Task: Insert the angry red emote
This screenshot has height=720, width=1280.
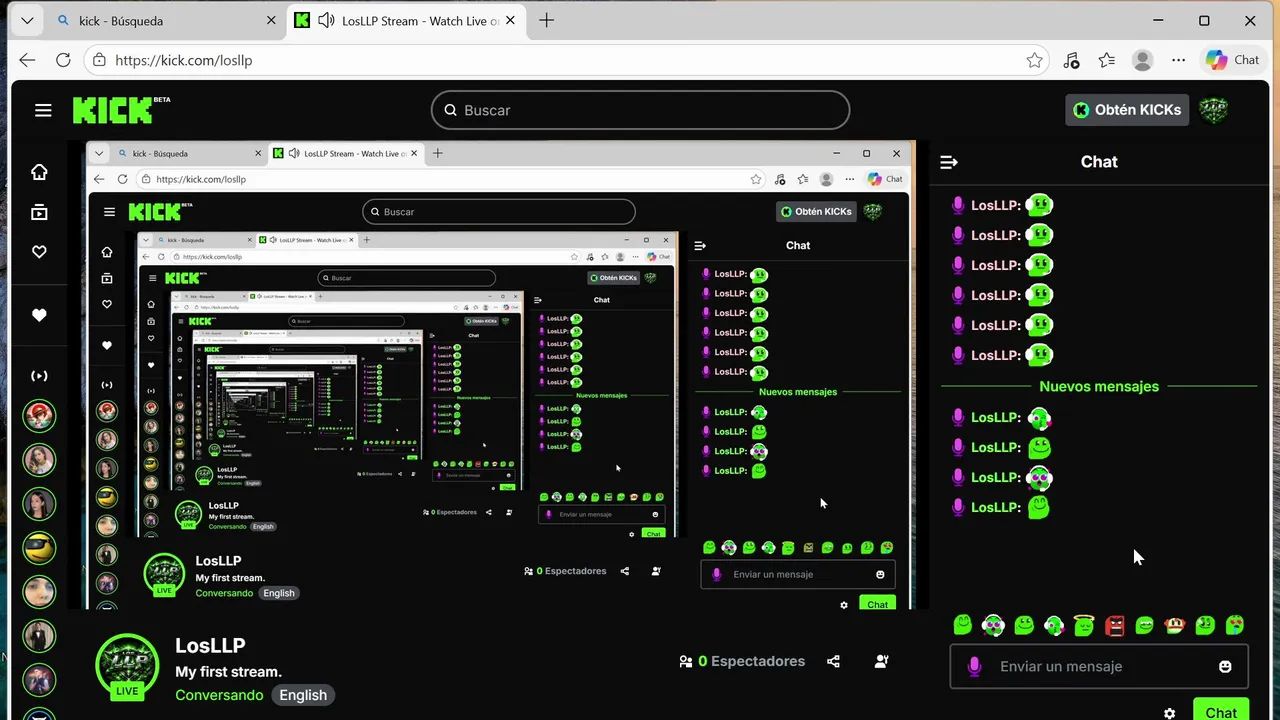Action: (x=1114, y=625)
